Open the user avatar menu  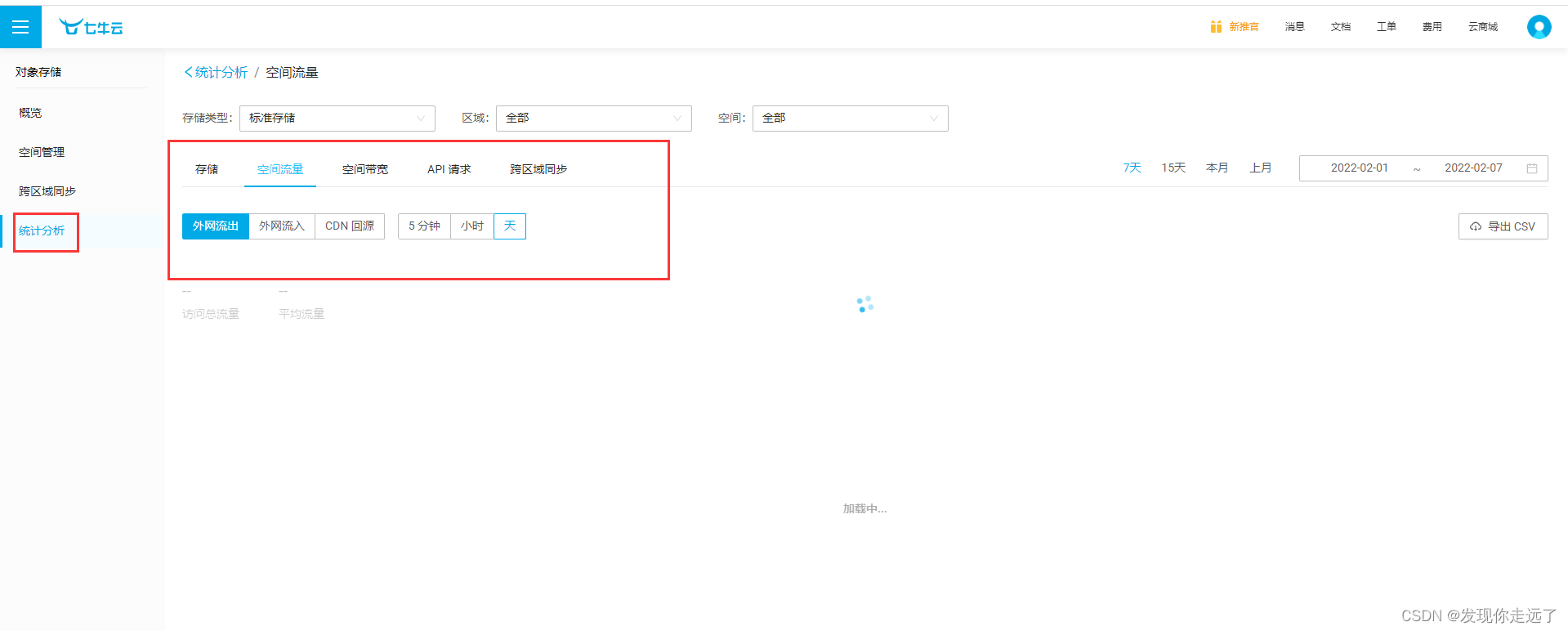[1539, 27]
